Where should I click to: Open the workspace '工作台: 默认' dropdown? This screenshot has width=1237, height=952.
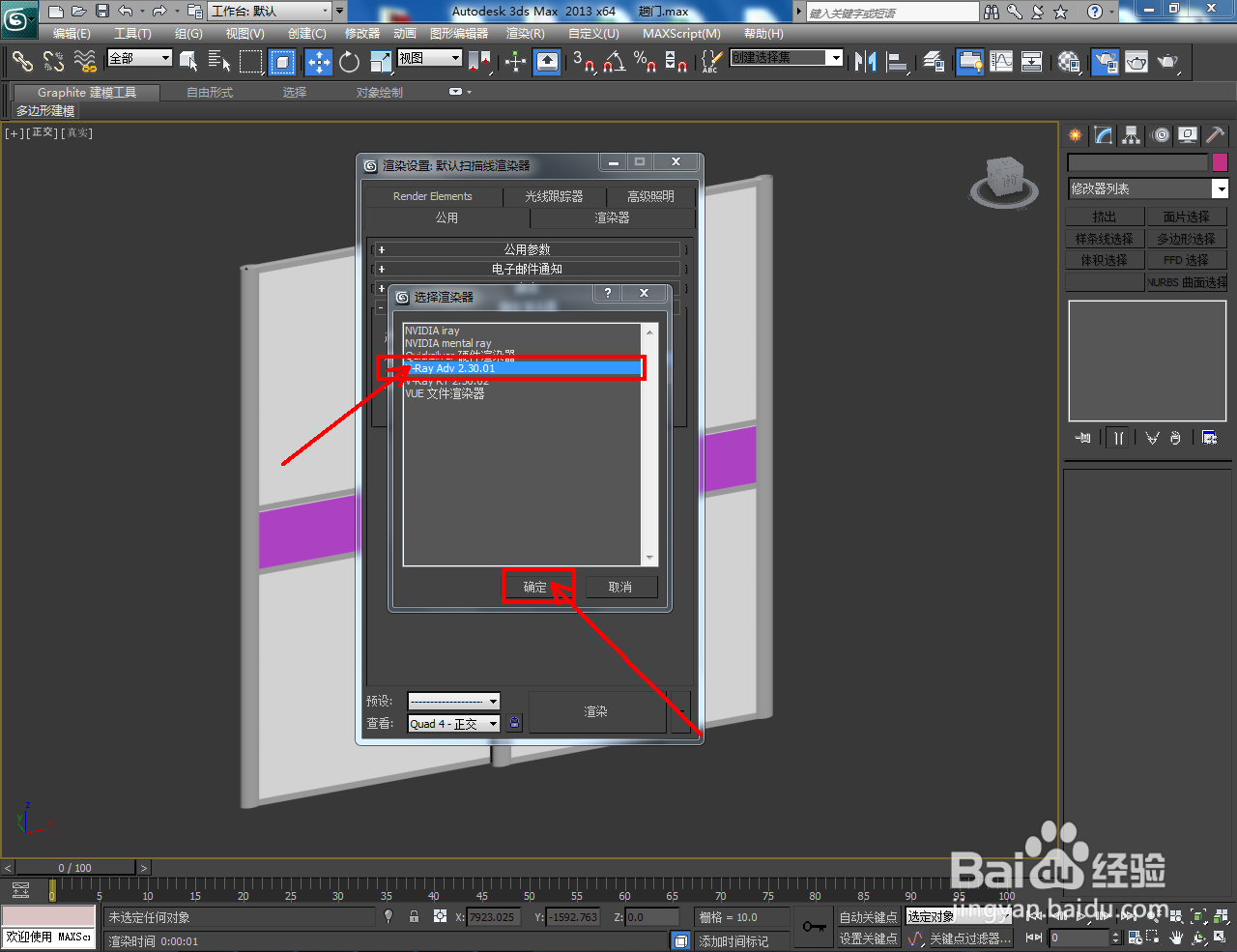coord(270,11)
